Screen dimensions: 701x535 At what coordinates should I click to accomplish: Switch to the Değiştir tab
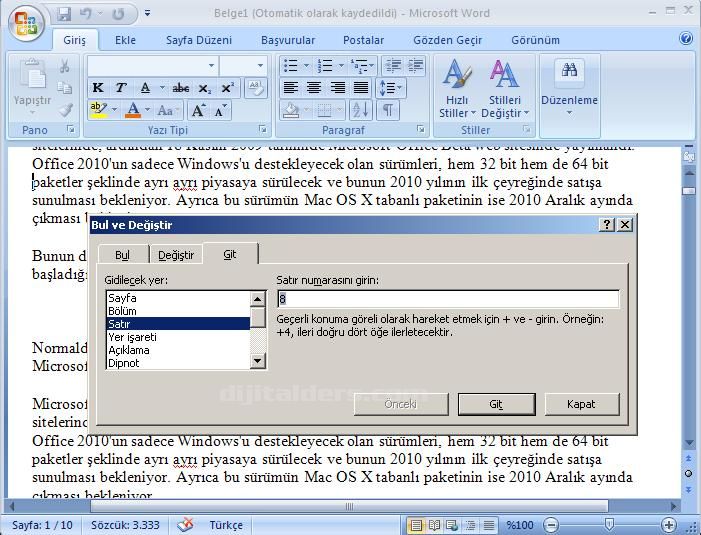(176, 255)
